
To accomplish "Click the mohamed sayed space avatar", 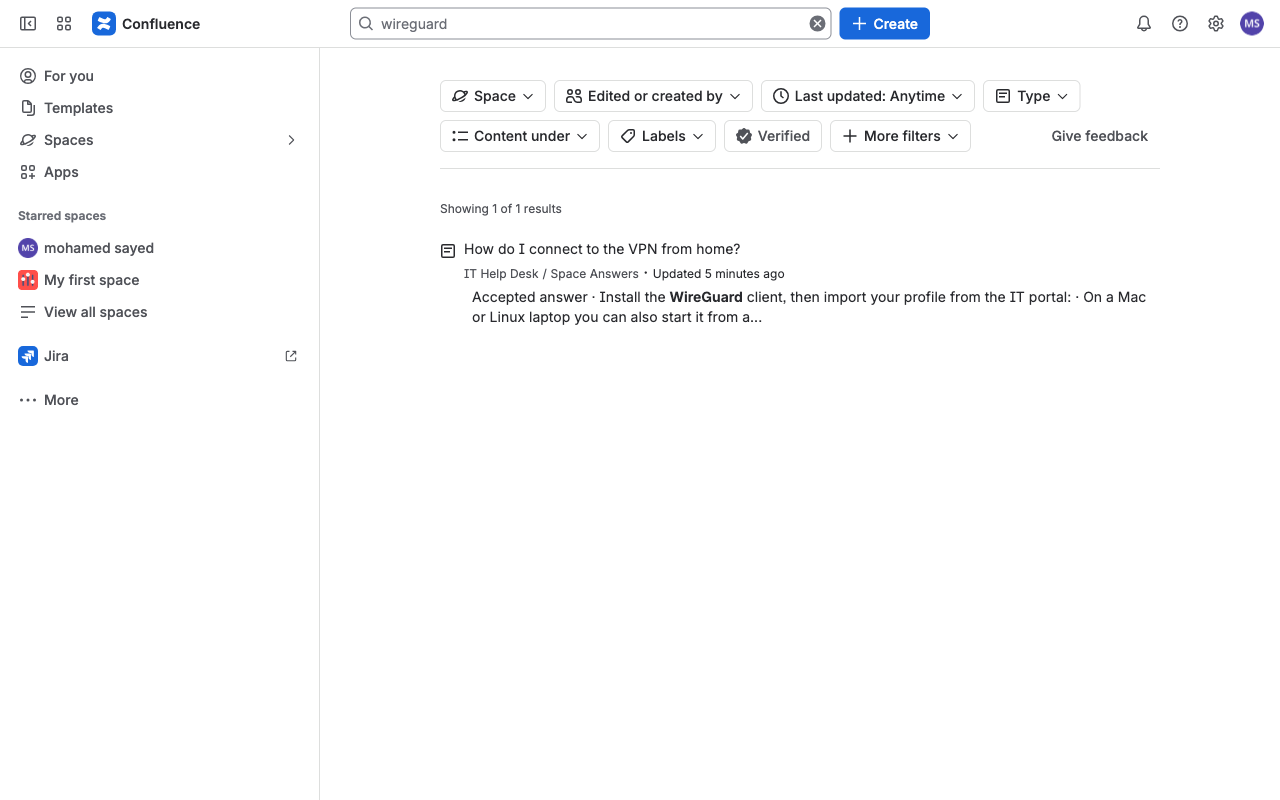I will click(28, 248).
